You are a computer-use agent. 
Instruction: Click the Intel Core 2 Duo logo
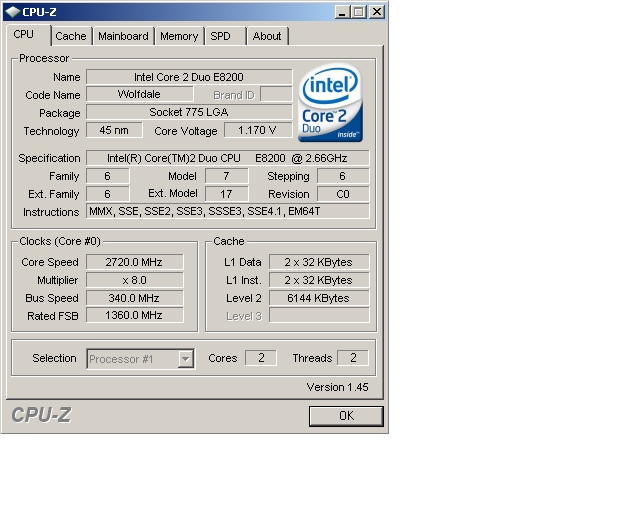(331, 102)
